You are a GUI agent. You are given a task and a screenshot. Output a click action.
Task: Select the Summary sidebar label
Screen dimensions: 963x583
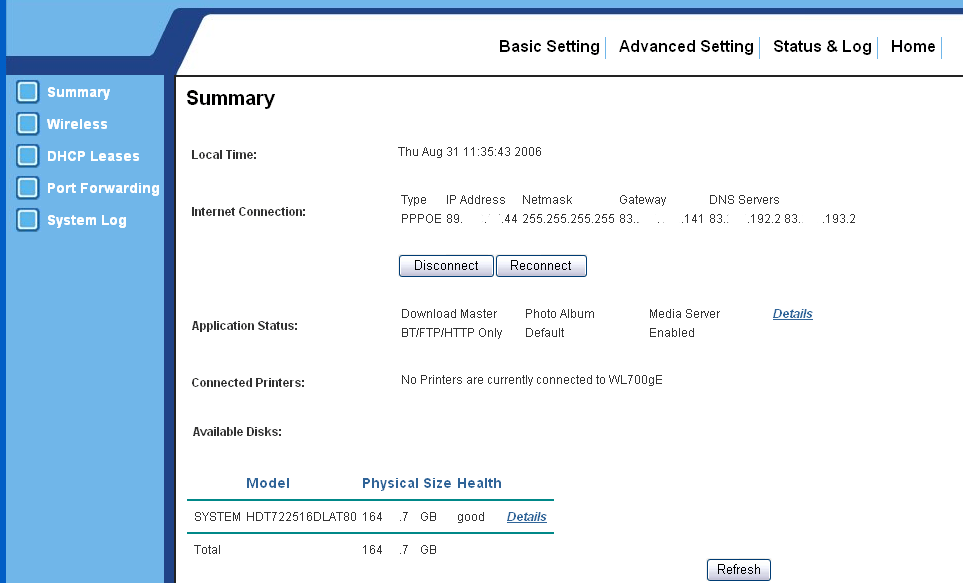(x=78, y=92)
